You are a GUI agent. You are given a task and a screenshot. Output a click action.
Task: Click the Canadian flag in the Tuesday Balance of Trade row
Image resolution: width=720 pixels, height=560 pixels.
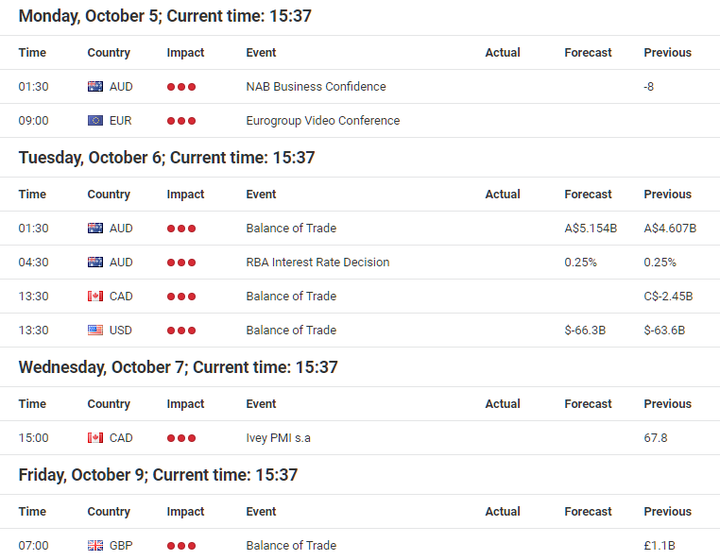95,297
